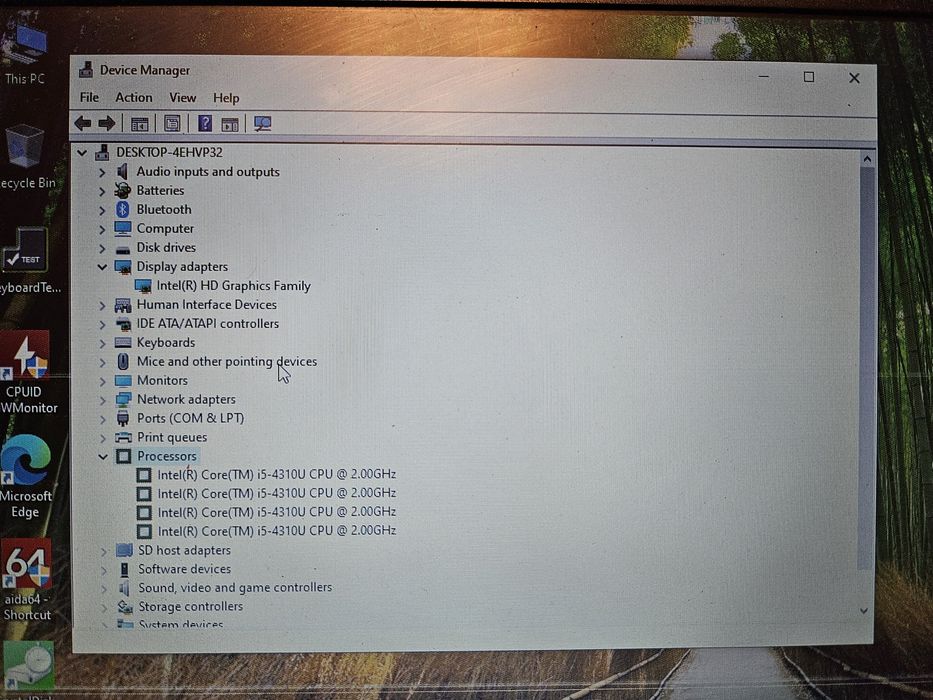Expand the Bluetooth node
933x700 pixels.
click(x=102, y=210)
